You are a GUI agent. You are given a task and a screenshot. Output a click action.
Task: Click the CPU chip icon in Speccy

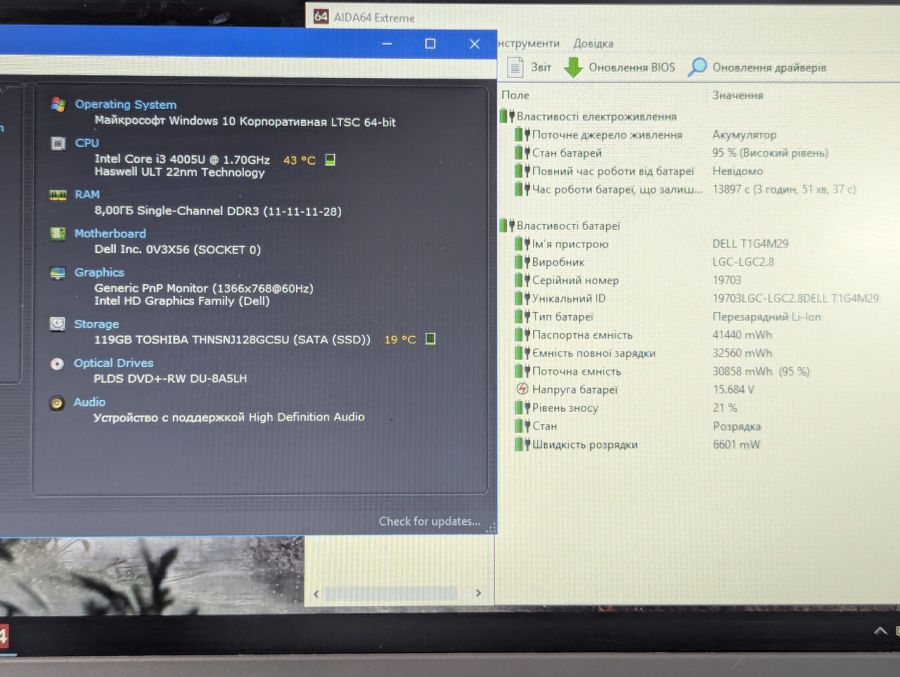pos(58,143)
